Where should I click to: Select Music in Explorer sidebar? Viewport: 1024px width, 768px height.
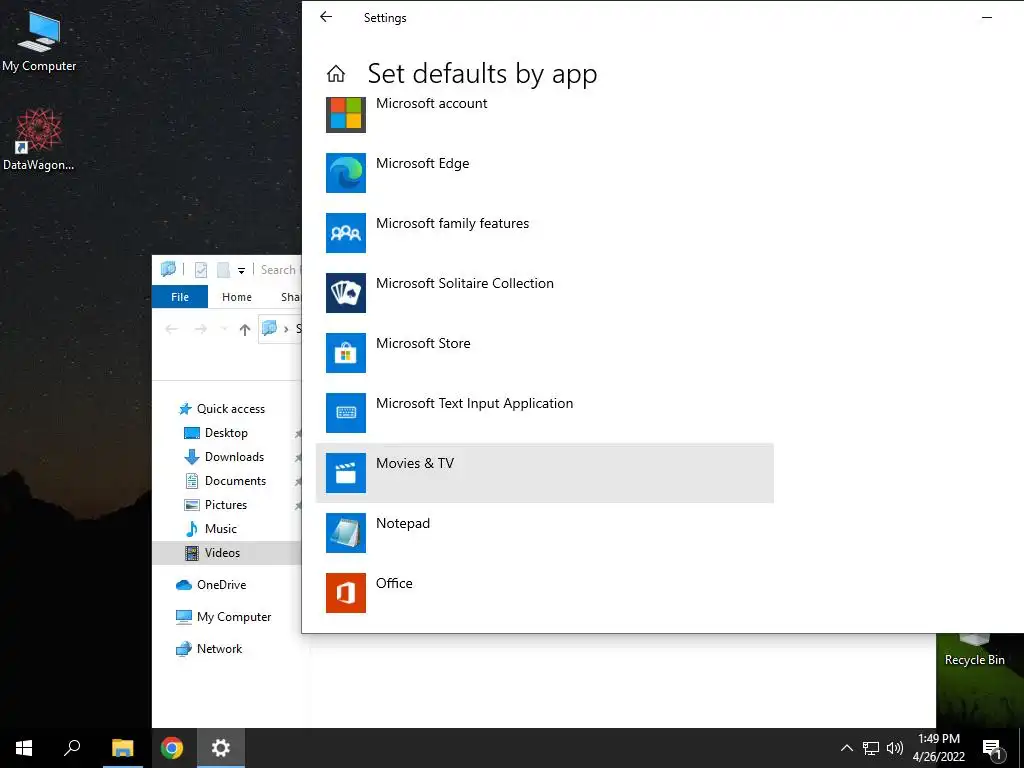pos(211,529)
